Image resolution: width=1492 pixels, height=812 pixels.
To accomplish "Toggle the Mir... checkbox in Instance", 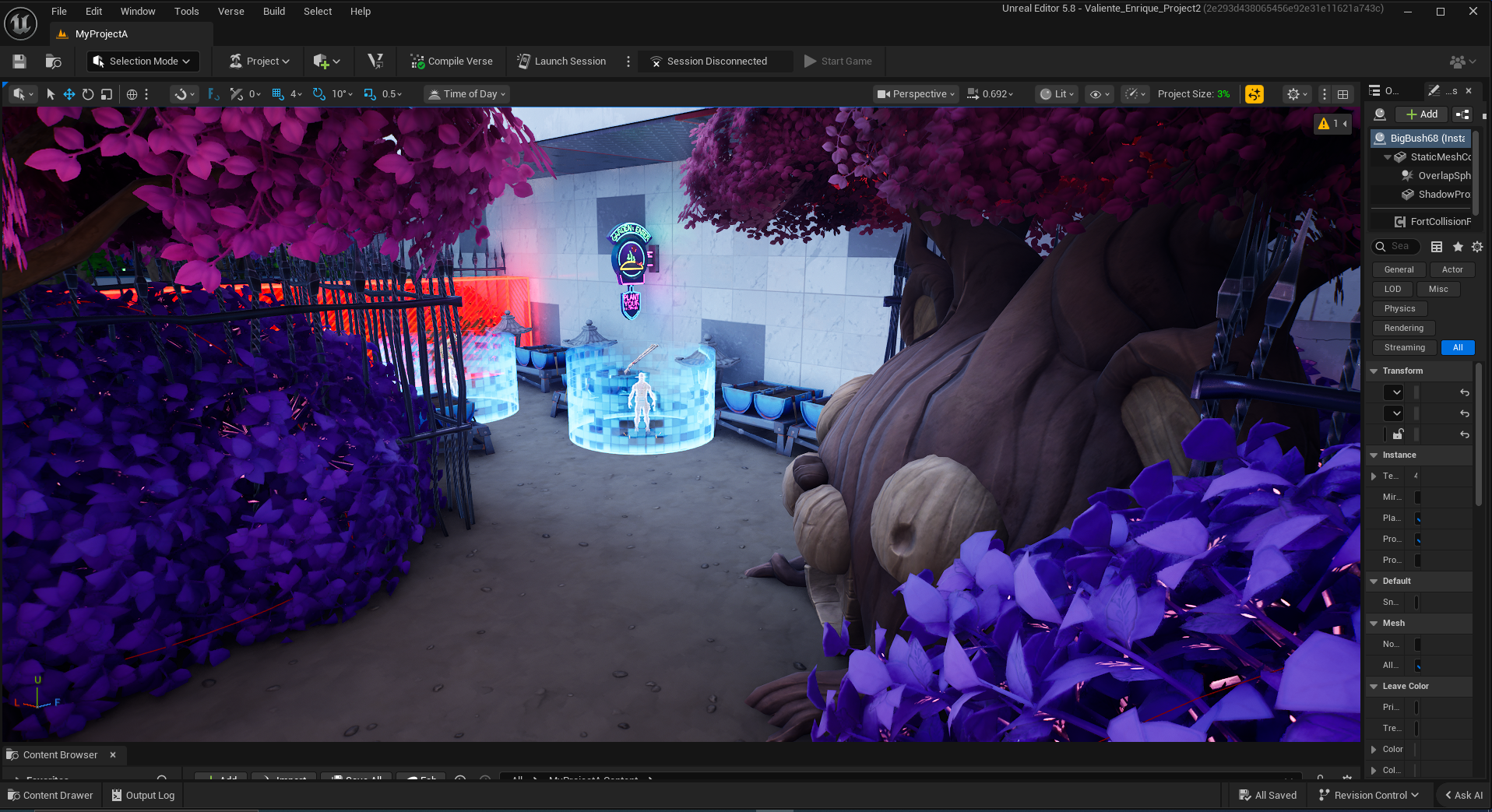I will [x=1417, y=497].
